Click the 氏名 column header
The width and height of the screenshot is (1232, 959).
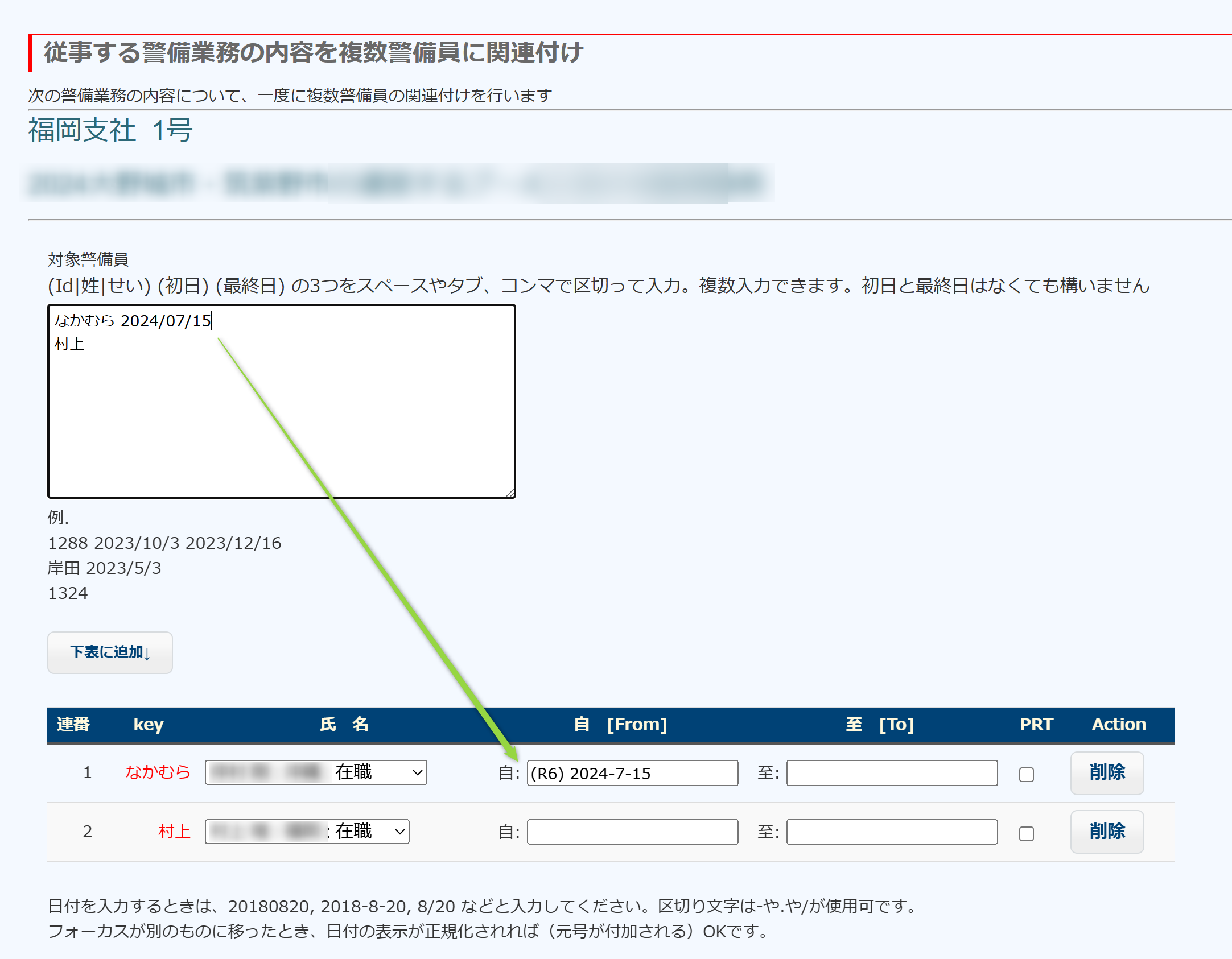point(344,725)
